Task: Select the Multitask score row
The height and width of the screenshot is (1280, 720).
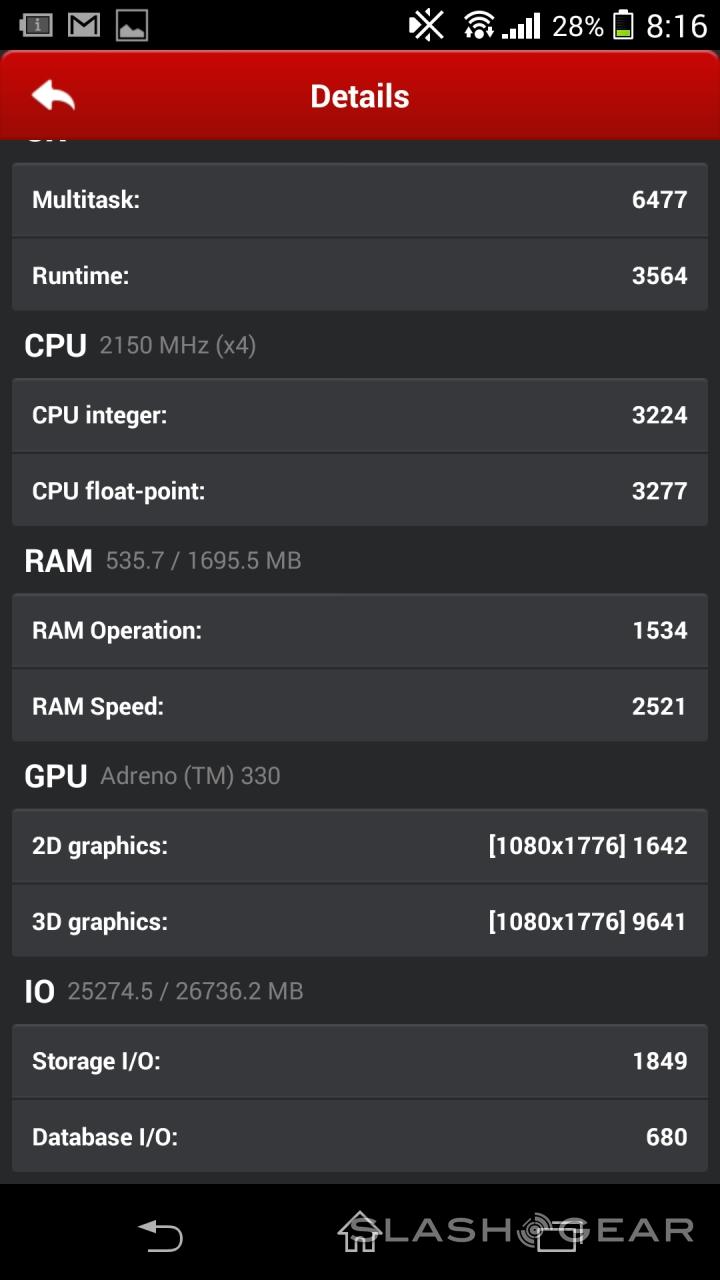Action: point(360,200)
